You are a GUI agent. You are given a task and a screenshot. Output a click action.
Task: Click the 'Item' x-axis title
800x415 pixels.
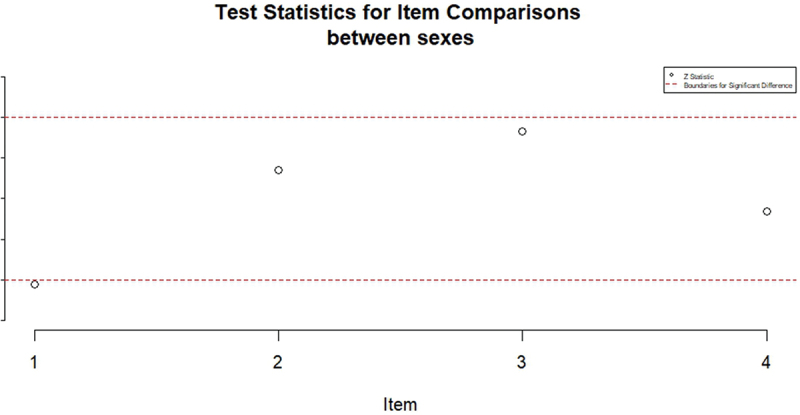(x=400, y=403)
